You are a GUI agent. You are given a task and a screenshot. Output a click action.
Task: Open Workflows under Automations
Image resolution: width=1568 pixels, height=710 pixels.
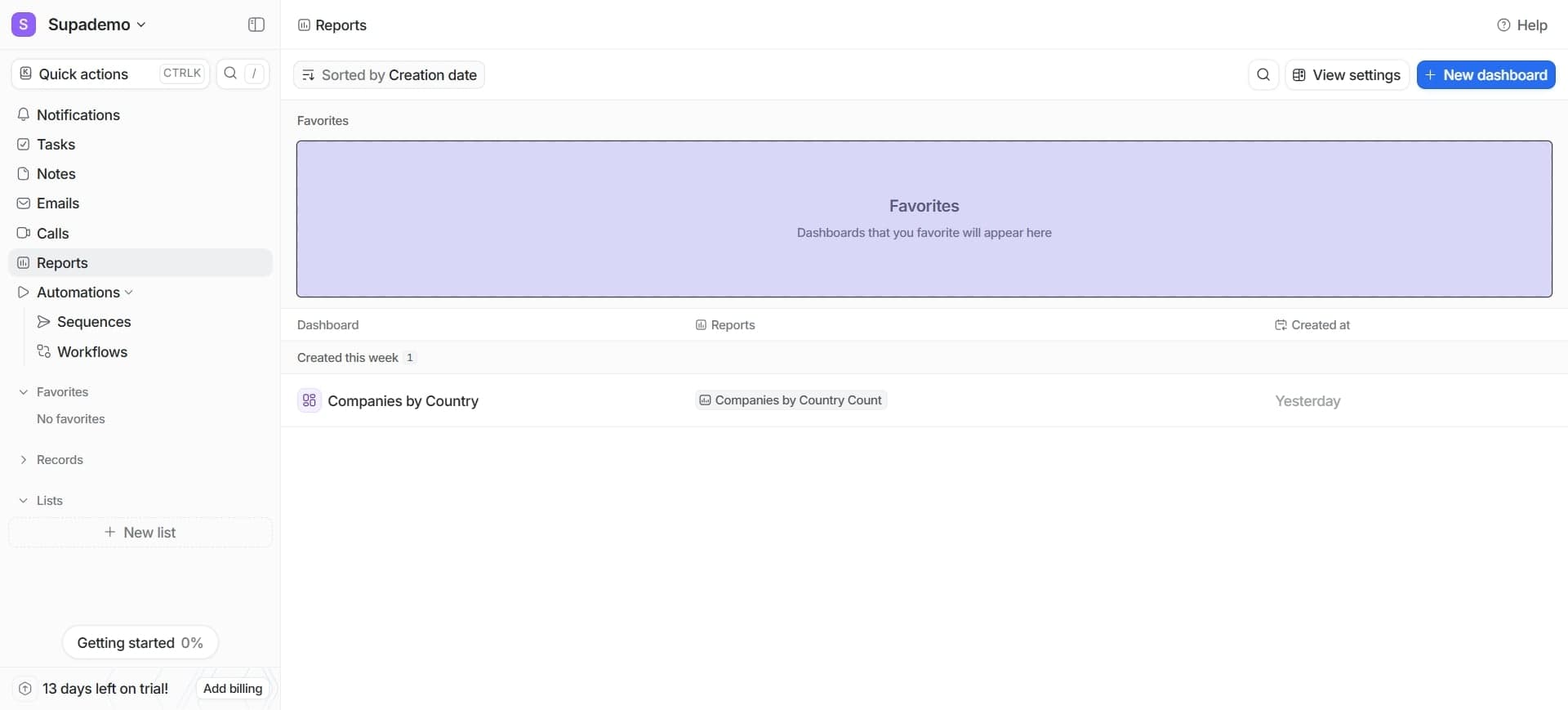pos(91,352)
